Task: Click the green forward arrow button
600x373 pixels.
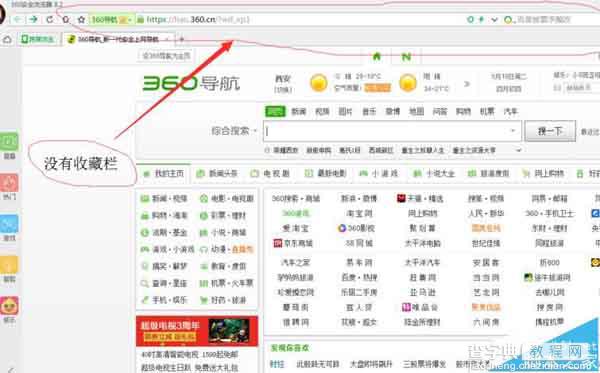Action: [x=34, y=19]
